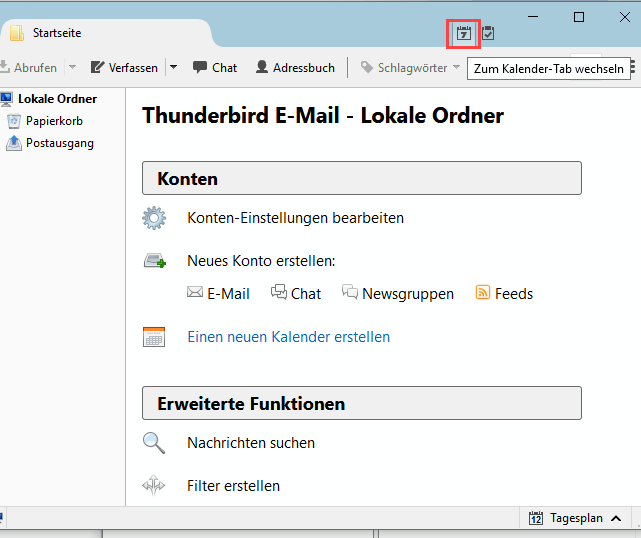The width and height of the screenshot is (641, 538).
Task: Click the Neues Konto erstellen icon
Action: (x=155, y=261)
